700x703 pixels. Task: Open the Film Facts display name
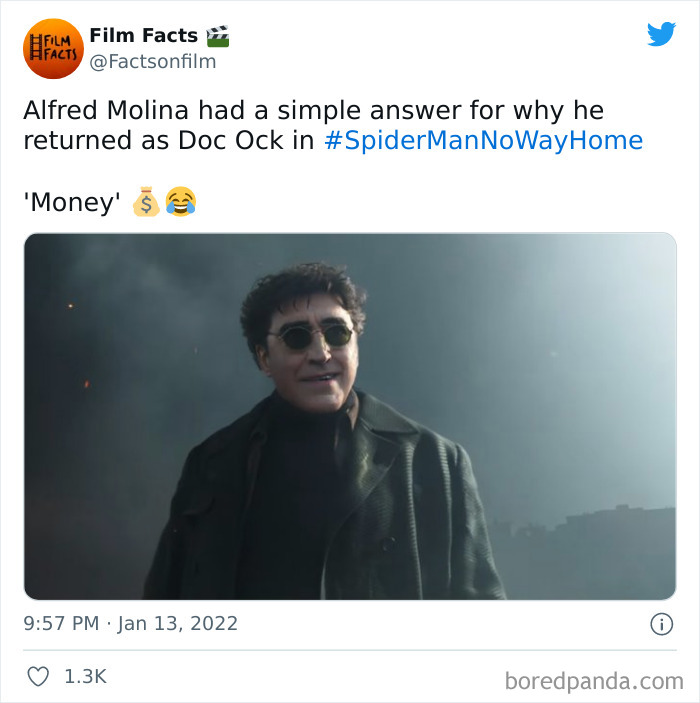[143, 35]
